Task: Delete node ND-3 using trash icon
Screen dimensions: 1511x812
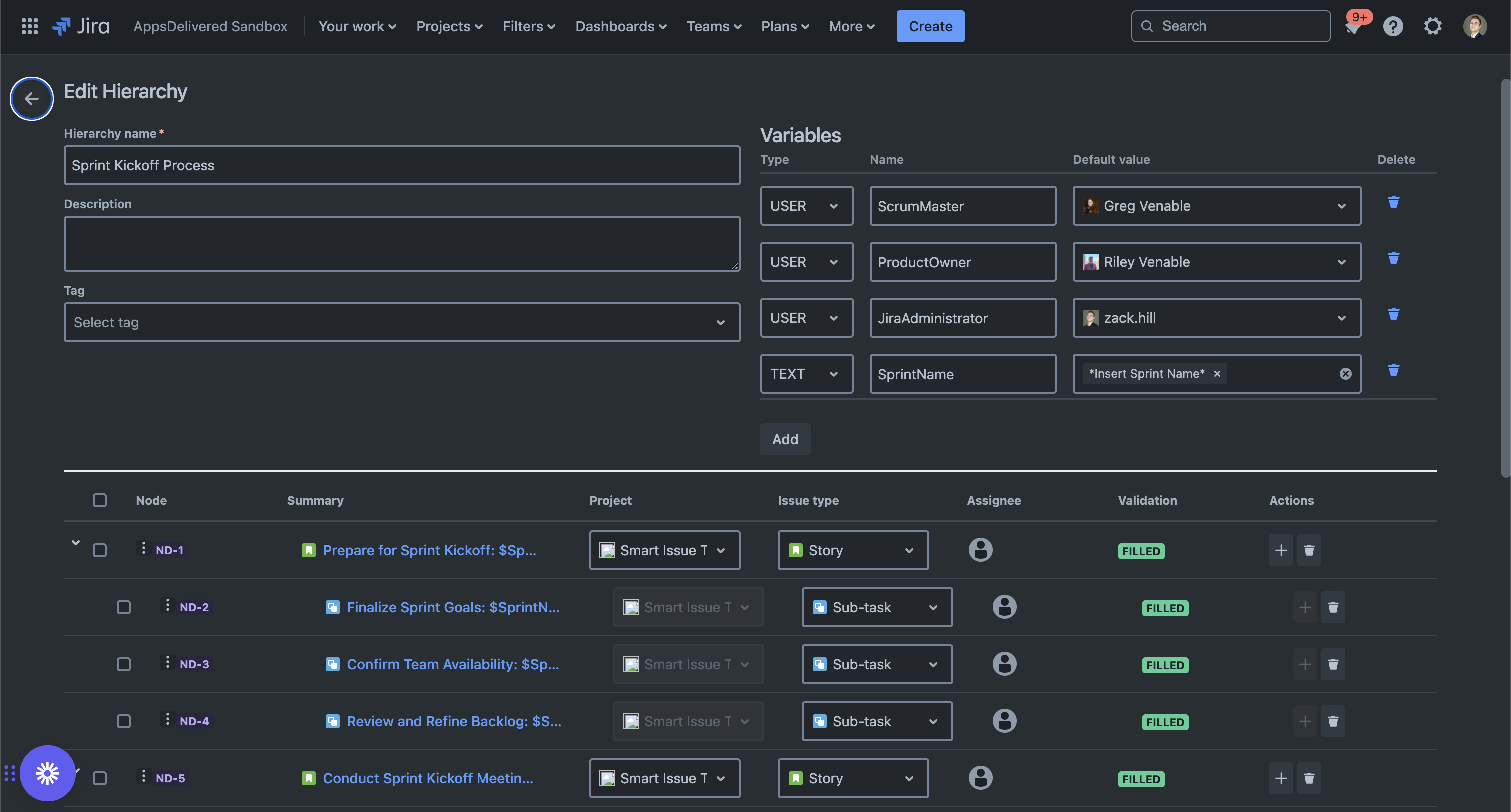Action: pyautogui.click(x=1332, y=664)
